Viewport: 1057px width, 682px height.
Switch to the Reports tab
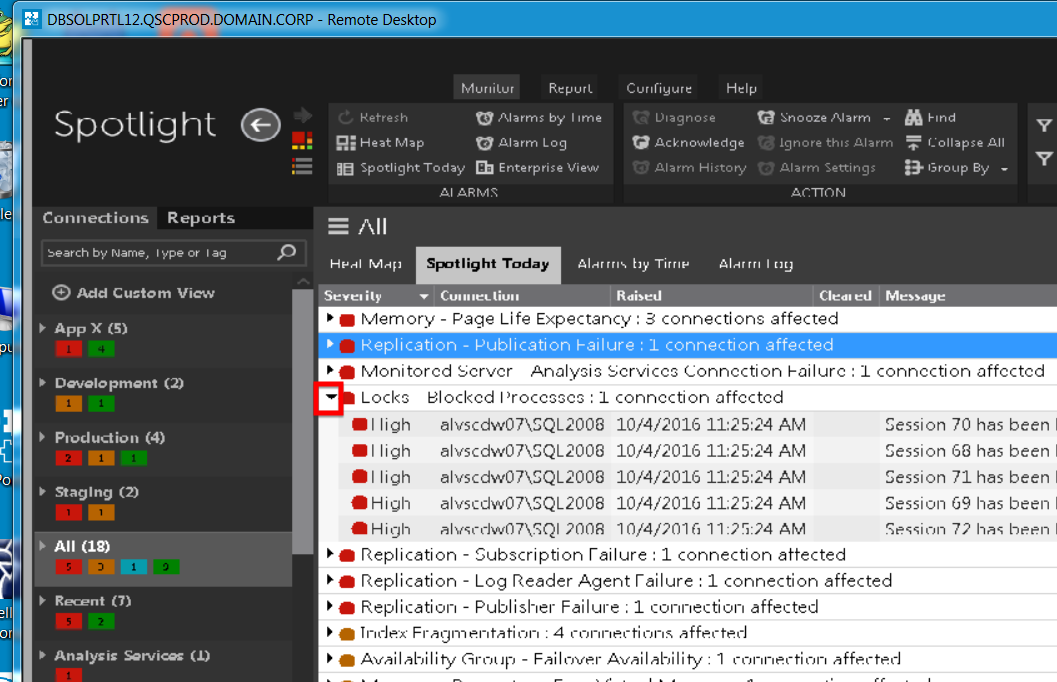tap(201, 218)
